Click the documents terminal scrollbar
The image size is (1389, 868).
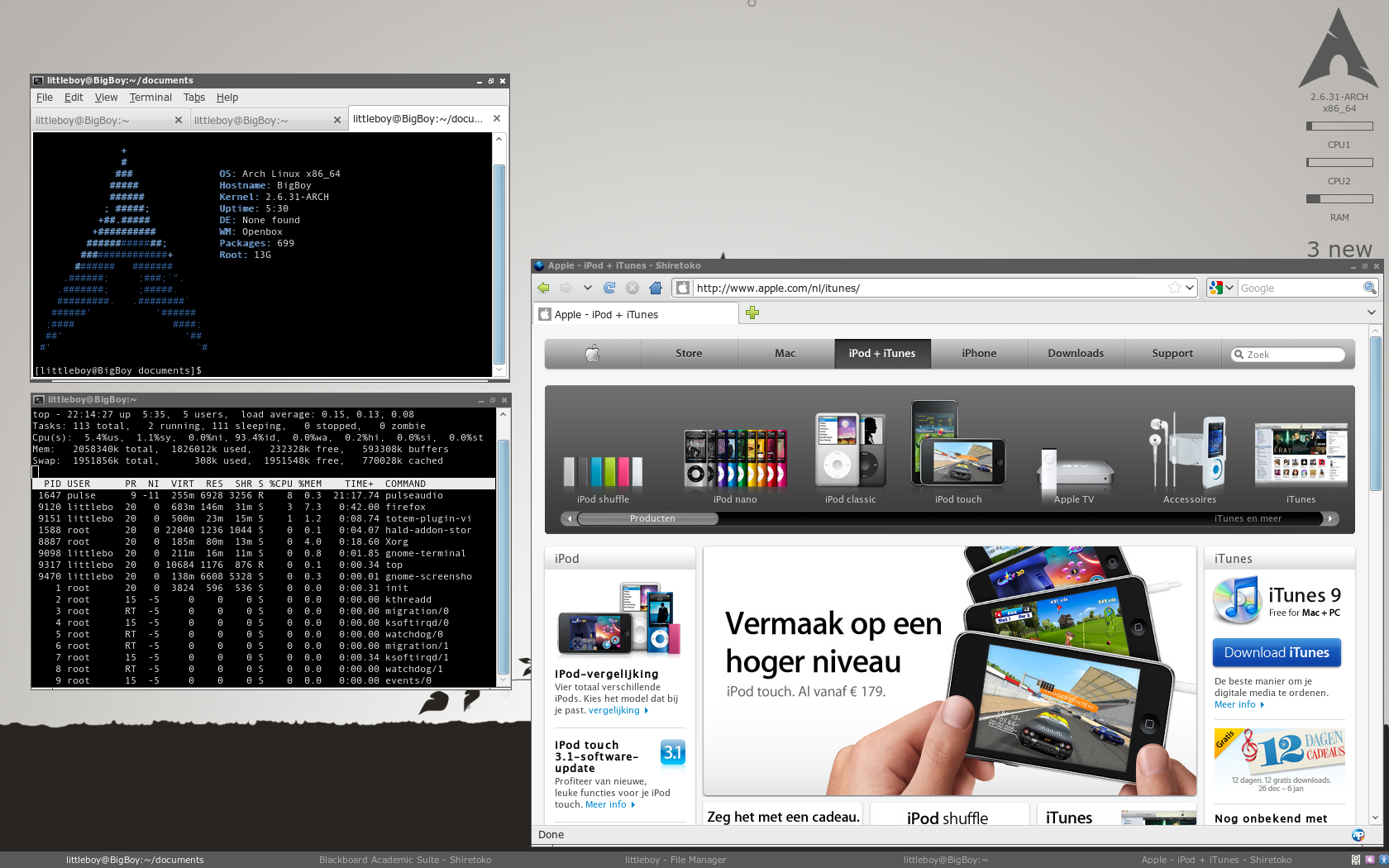click(499, 255)
